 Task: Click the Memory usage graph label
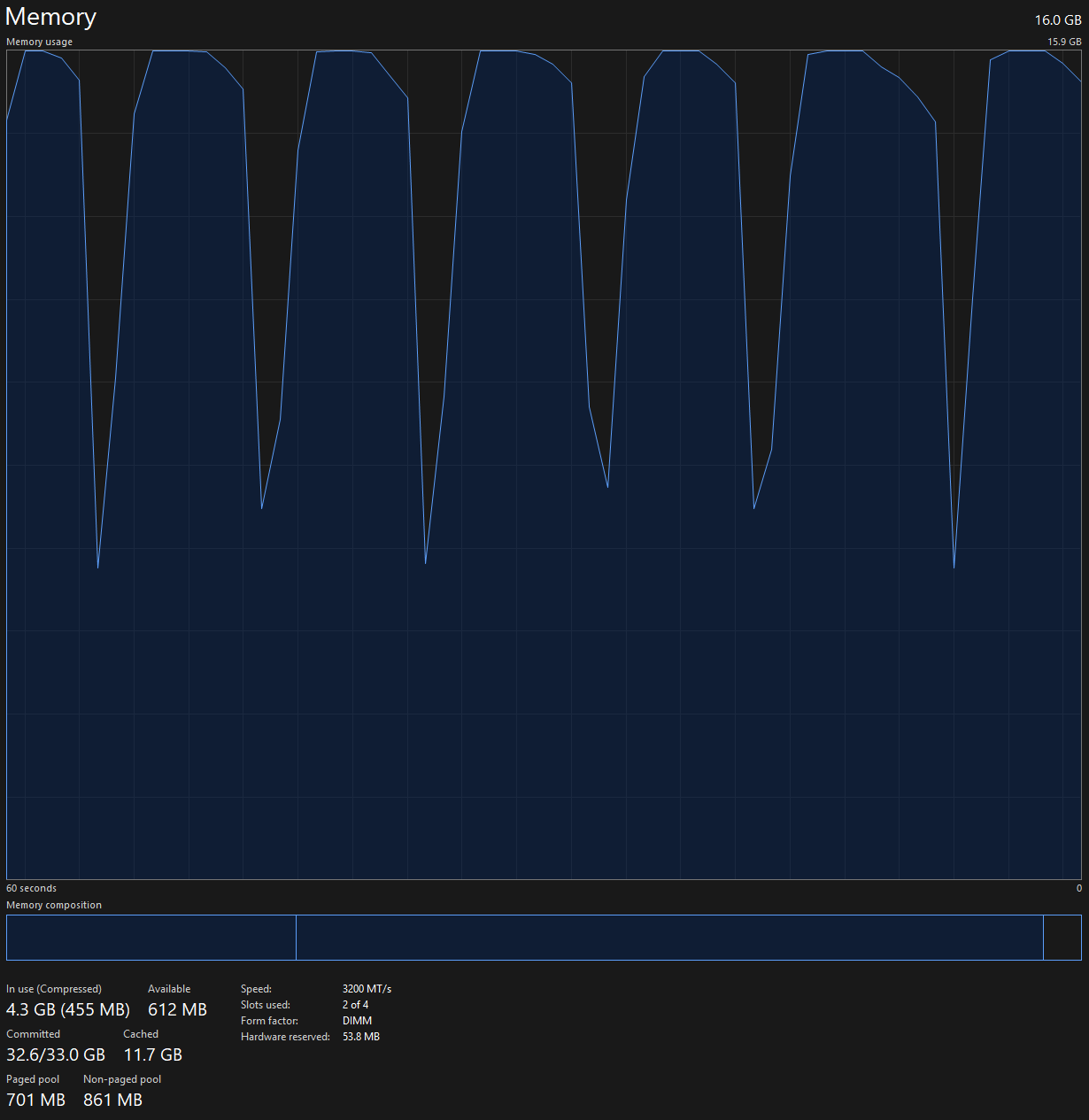pos(40,42)
